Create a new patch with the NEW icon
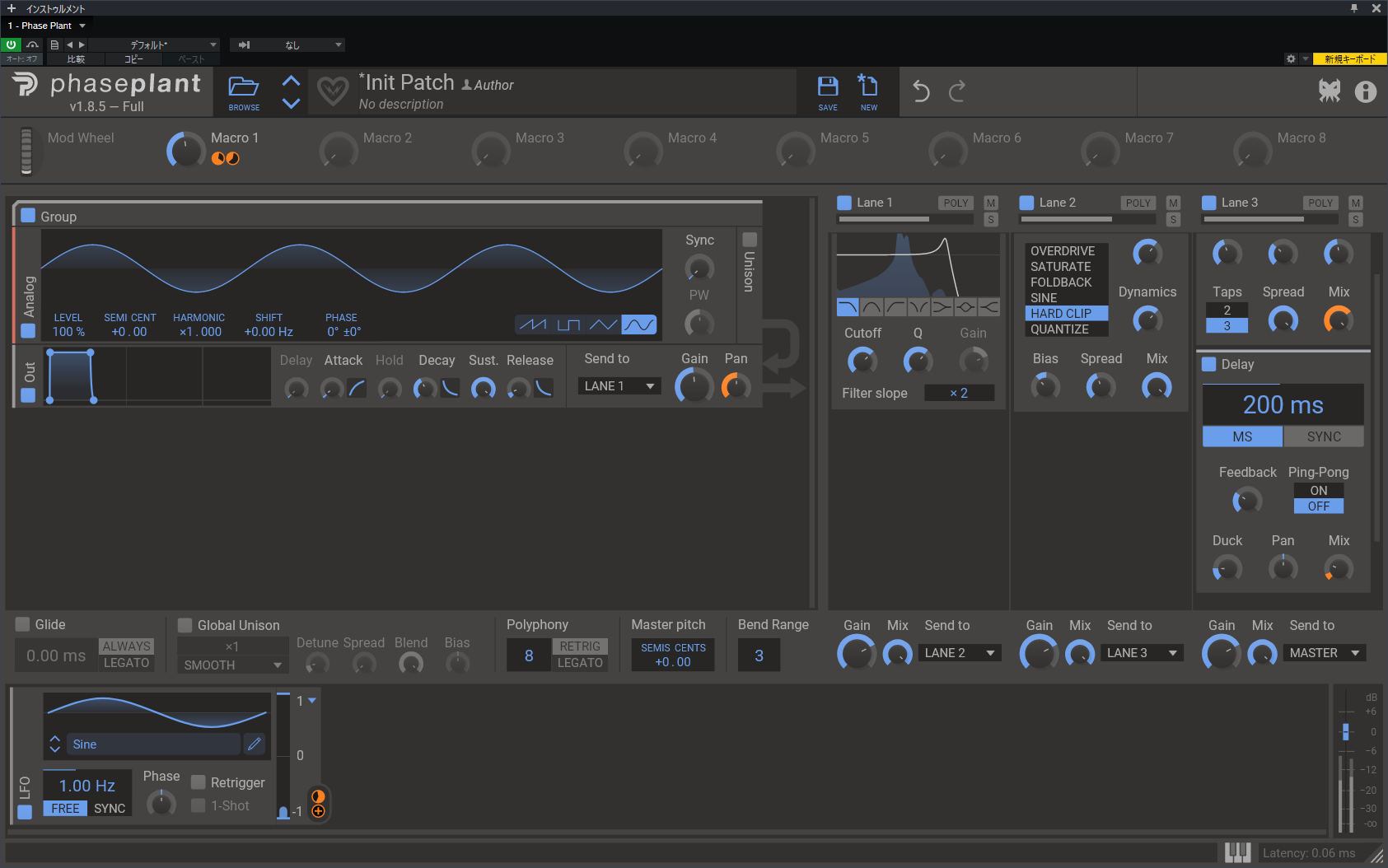Viewport: 1388px width, 868px height. [x=868, y=92]
